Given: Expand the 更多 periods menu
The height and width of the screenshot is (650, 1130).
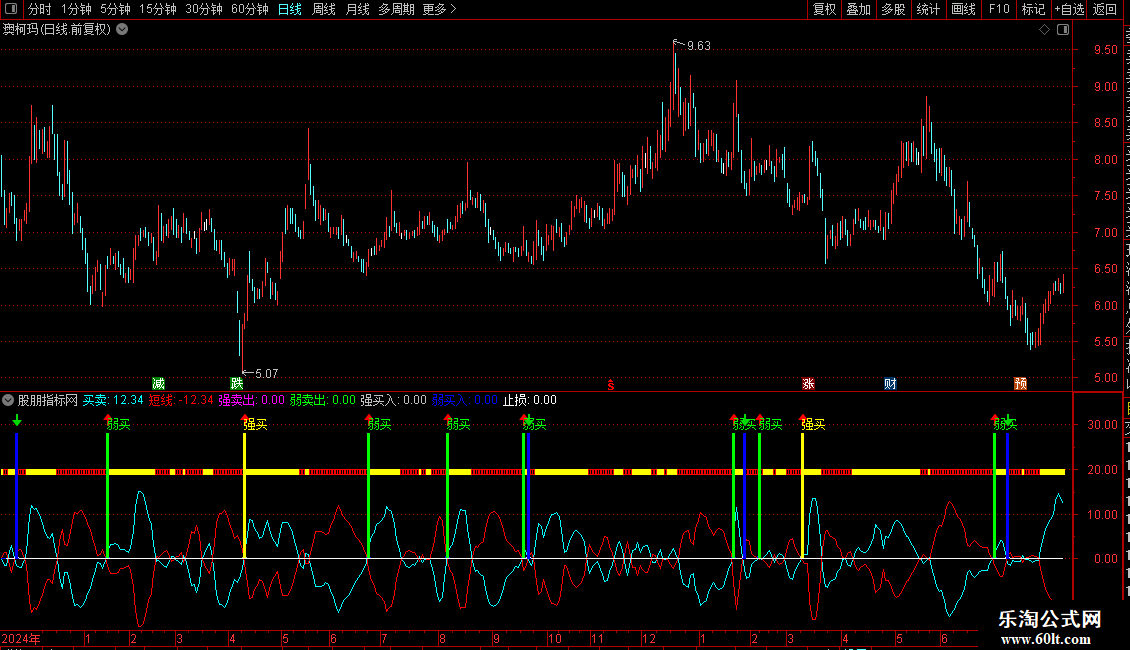Looking at the screenshot, I should pyautogui.click(x=440, y=9).
